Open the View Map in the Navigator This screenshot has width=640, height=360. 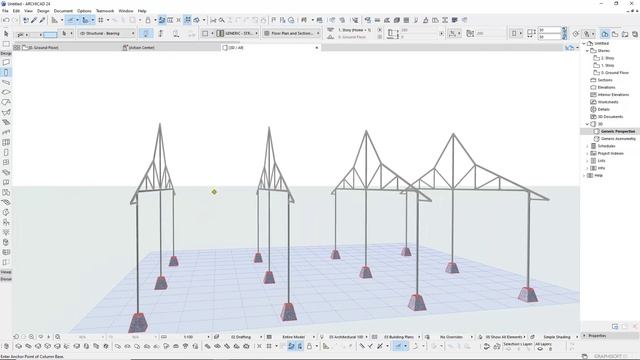click(x=615, y=34)
